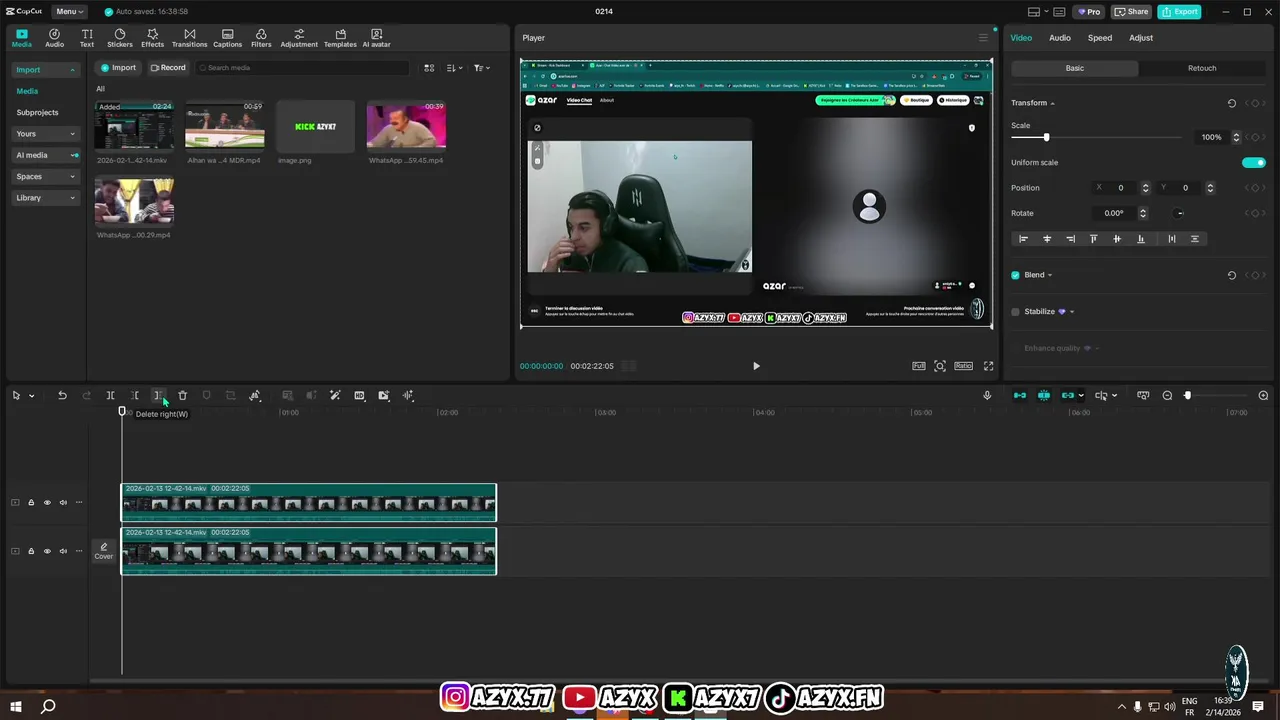The image size is (1280, 720).
Task: Select the Retouch sub-tab
Action: click(1202, 68)
